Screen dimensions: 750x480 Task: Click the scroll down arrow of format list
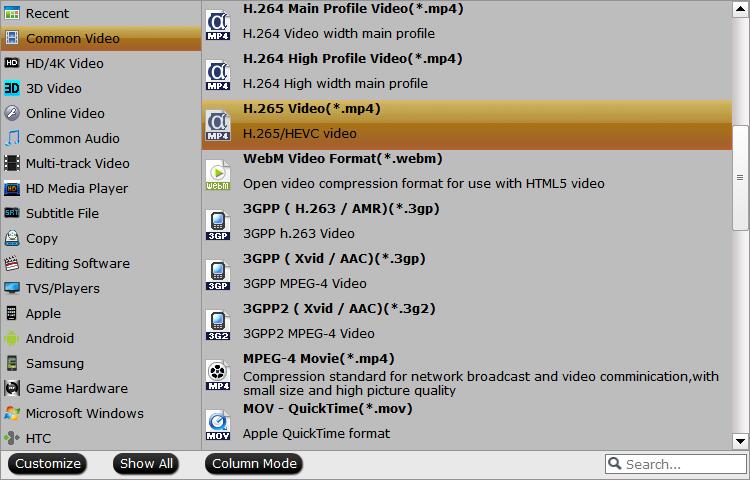pyautogui.click(x=741, y=440)
